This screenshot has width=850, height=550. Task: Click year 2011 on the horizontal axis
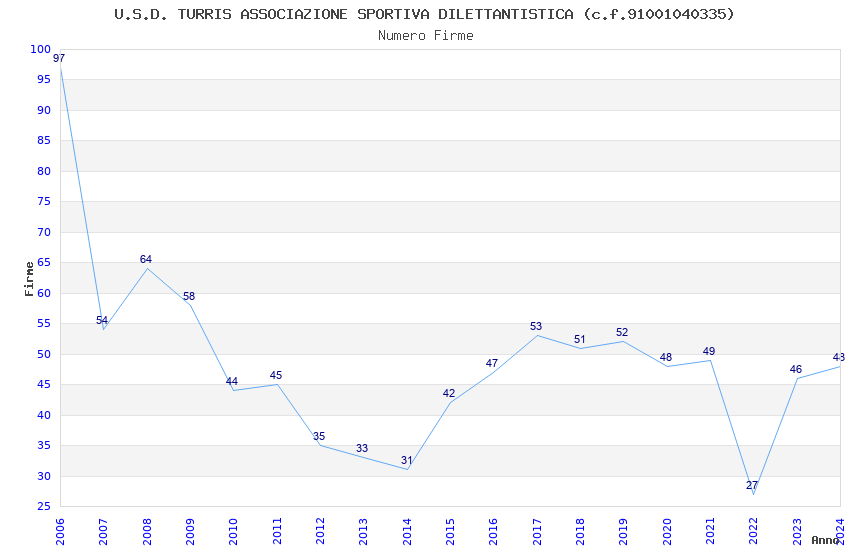click(276, 531)
